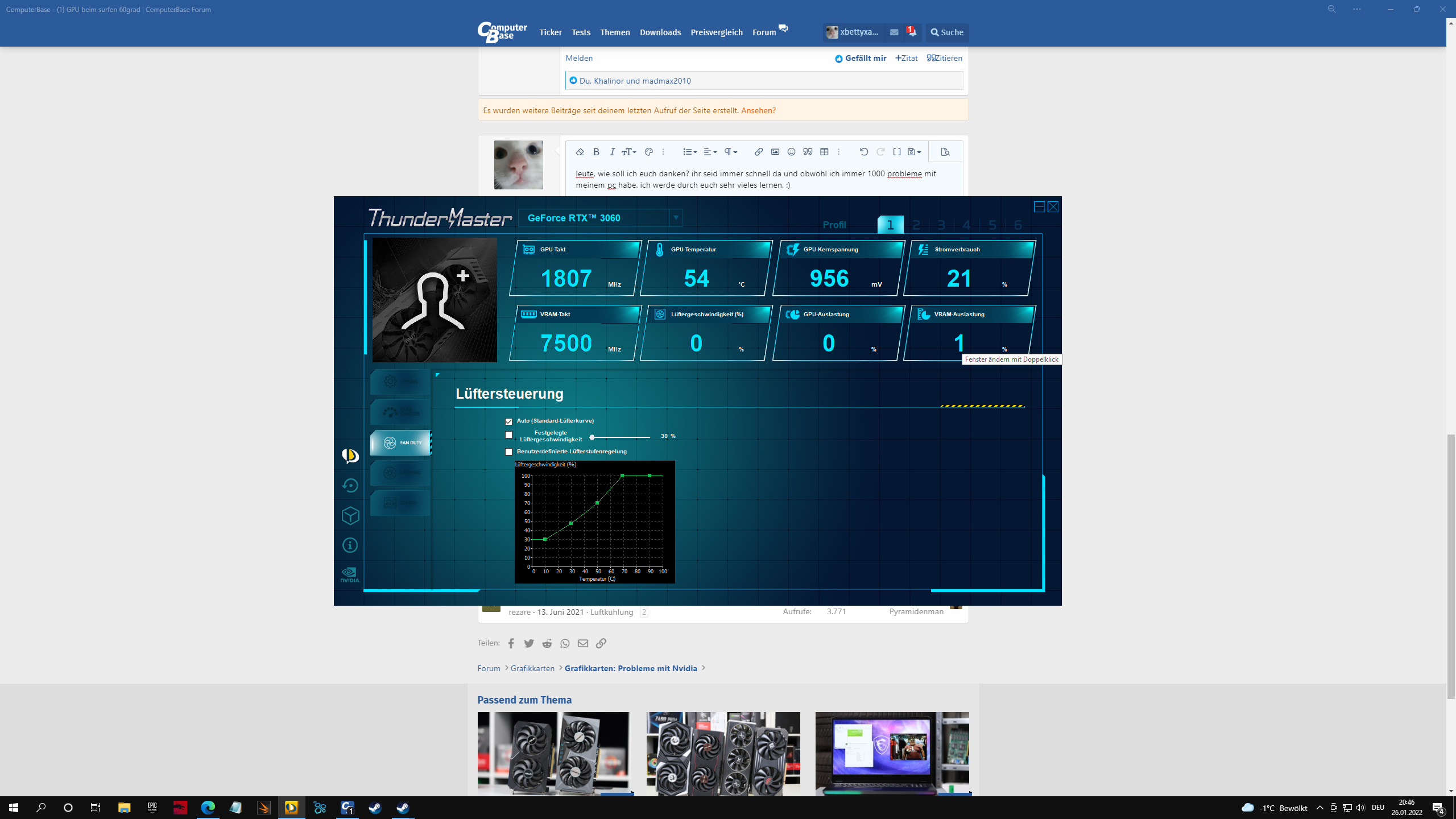This screenshot has width=1456, height=819.
Task: Click the 3D cube icon in sidebar
Action: [350, 515]
